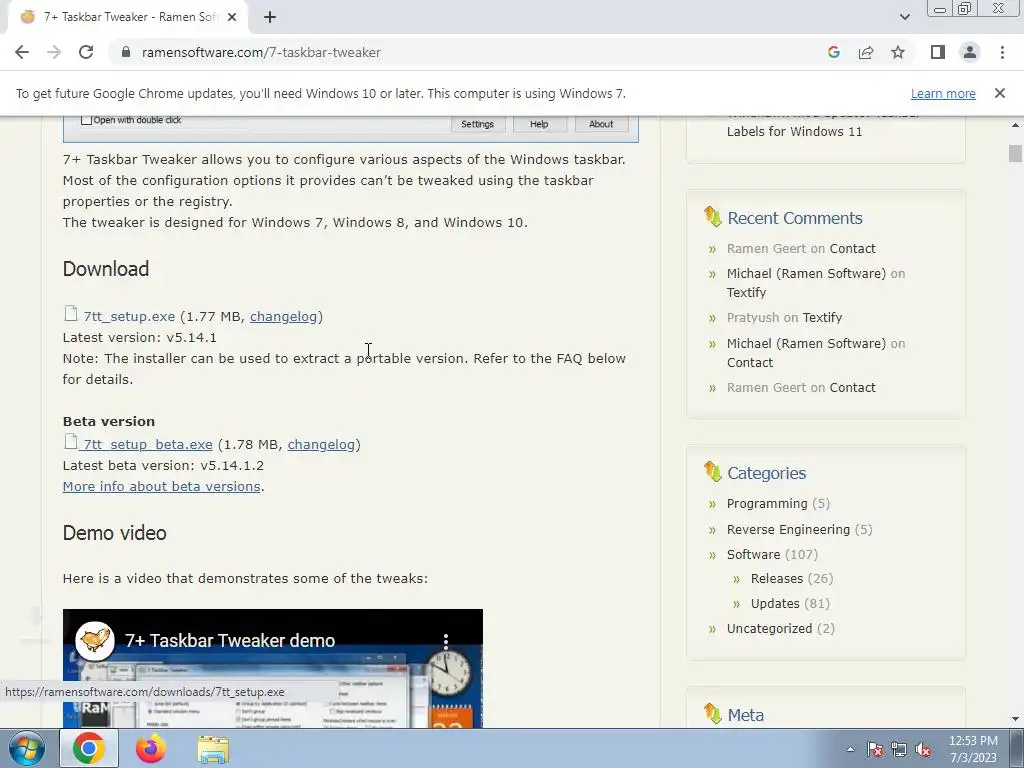Click Ramen Software channel avatar on video
The image size is (1024, 768).
click(95, 641)
